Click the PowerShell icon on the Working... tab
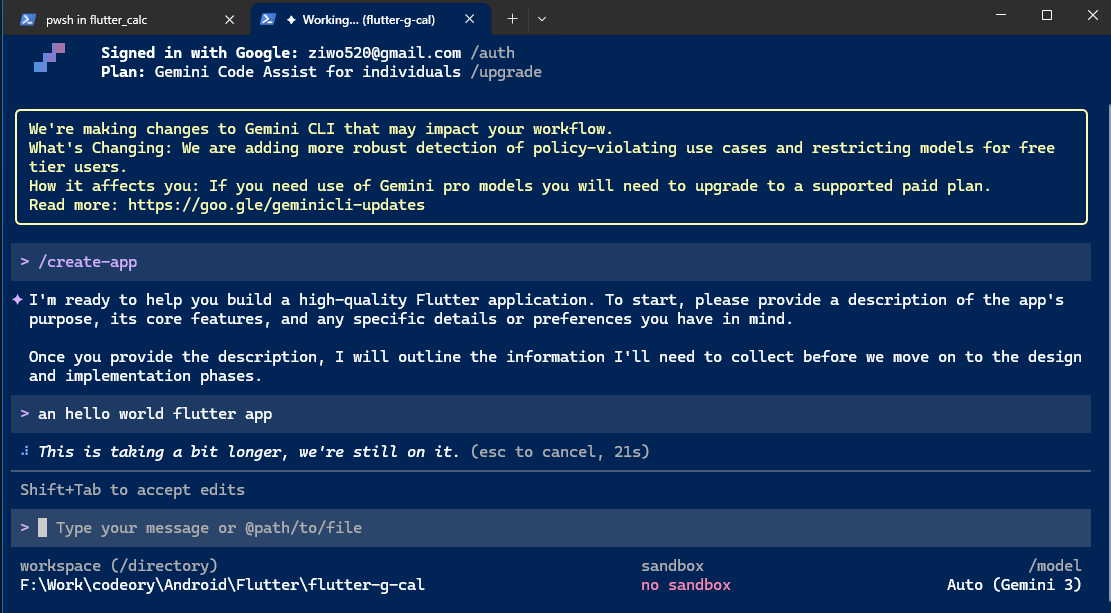Image resolution: width=1111 pixels, height=613 pixels. coord(269,19)
